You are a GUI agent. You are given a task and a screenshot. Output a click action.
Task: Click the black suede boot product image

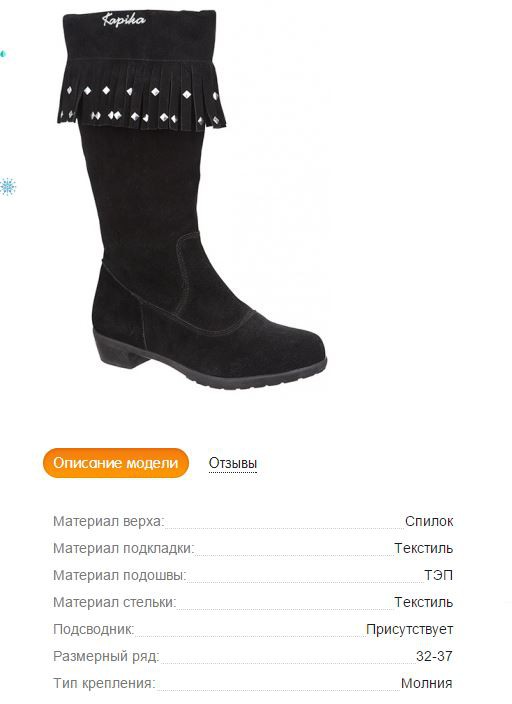click(191, 198)
